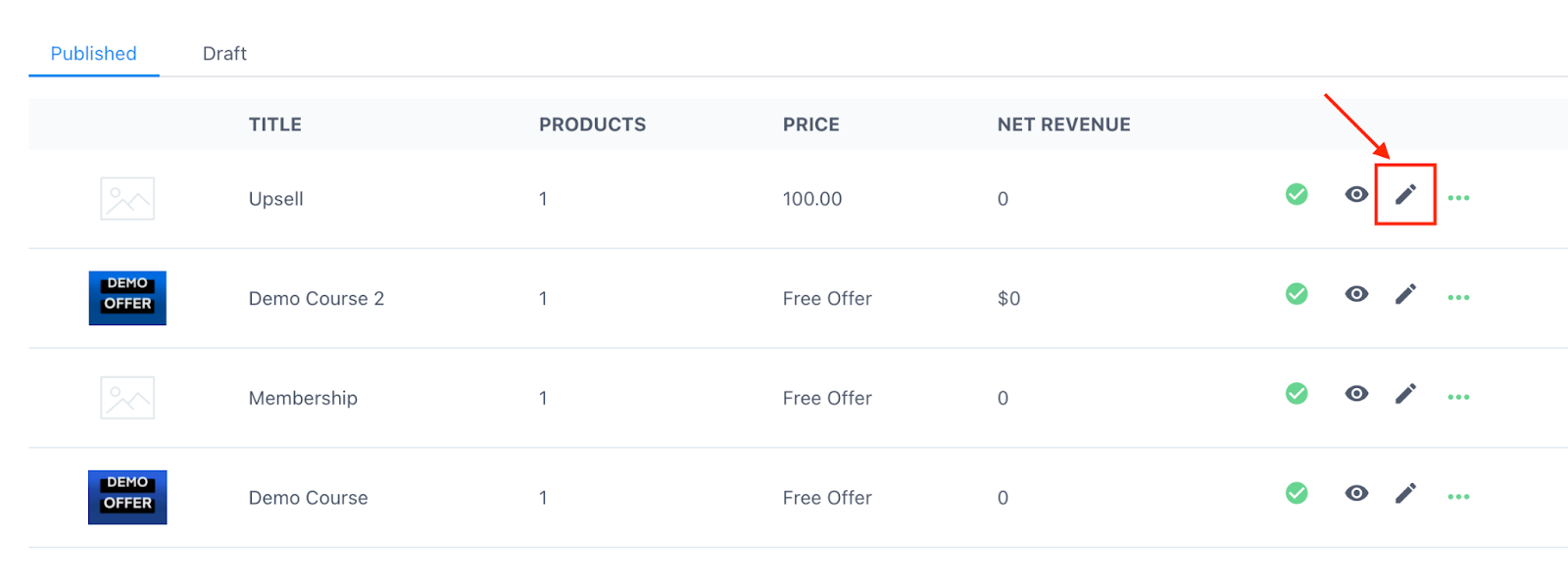
Task: Edit the Membership offer
Action: (x=1405, y=395)
